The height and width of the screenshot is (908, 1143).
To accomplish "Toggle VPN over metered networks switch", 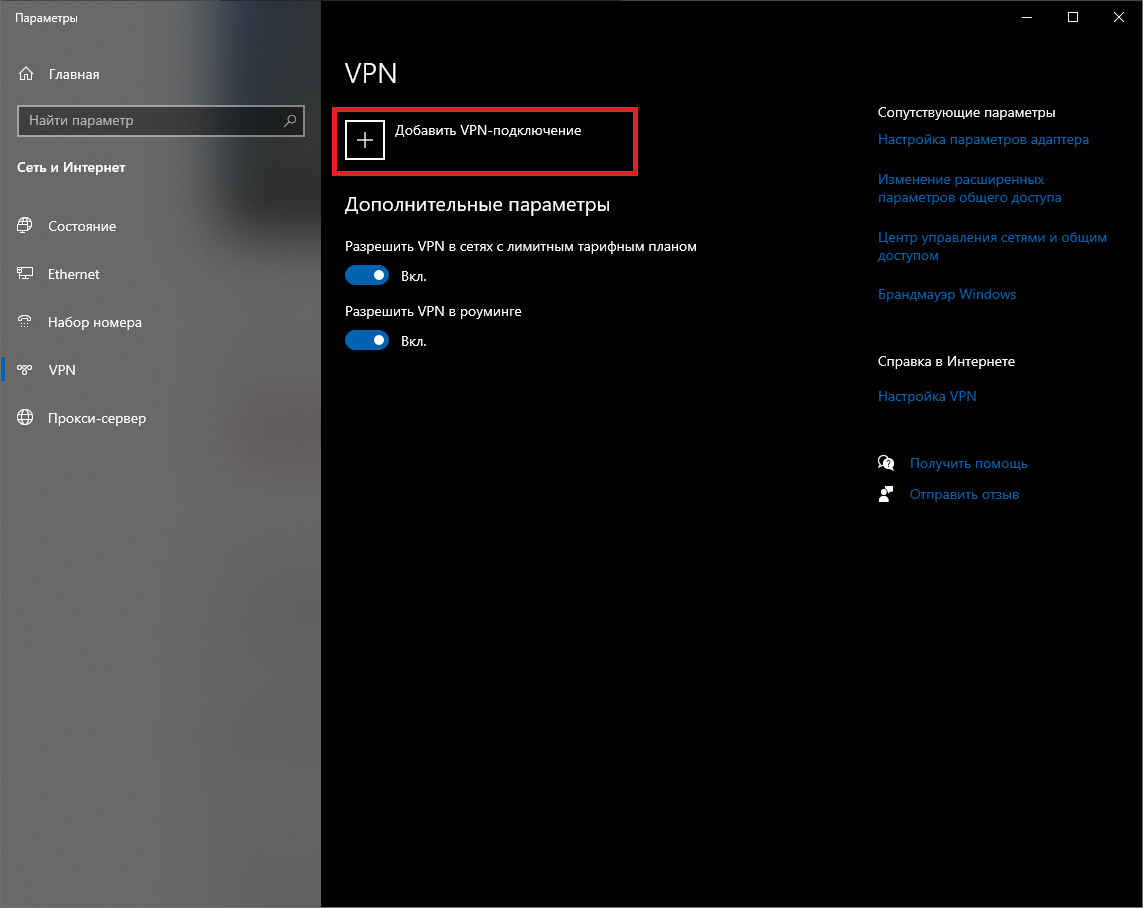I will (x=366, y=275).
